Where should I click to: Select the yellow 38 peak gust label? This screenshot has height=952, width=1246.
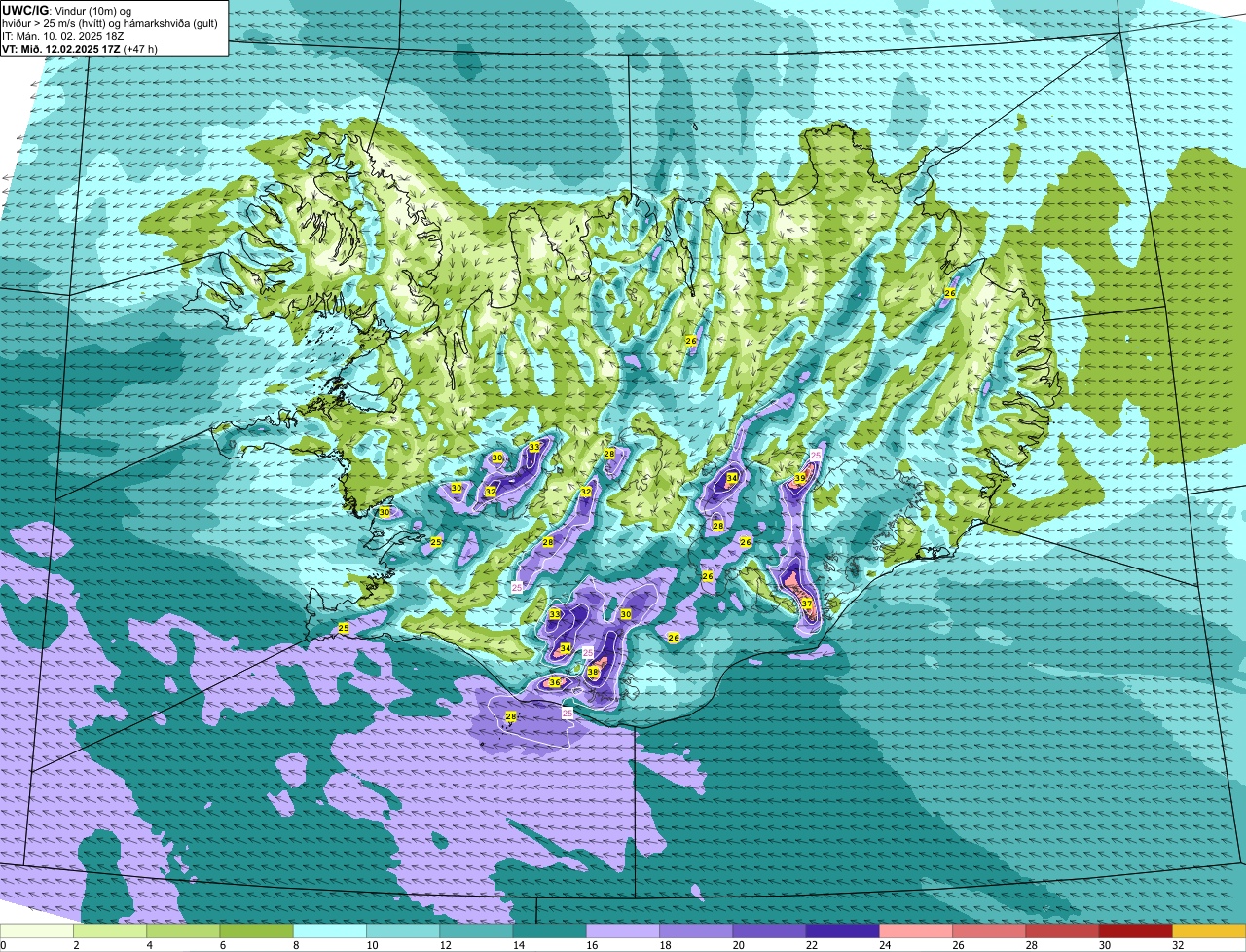(593, 672)
